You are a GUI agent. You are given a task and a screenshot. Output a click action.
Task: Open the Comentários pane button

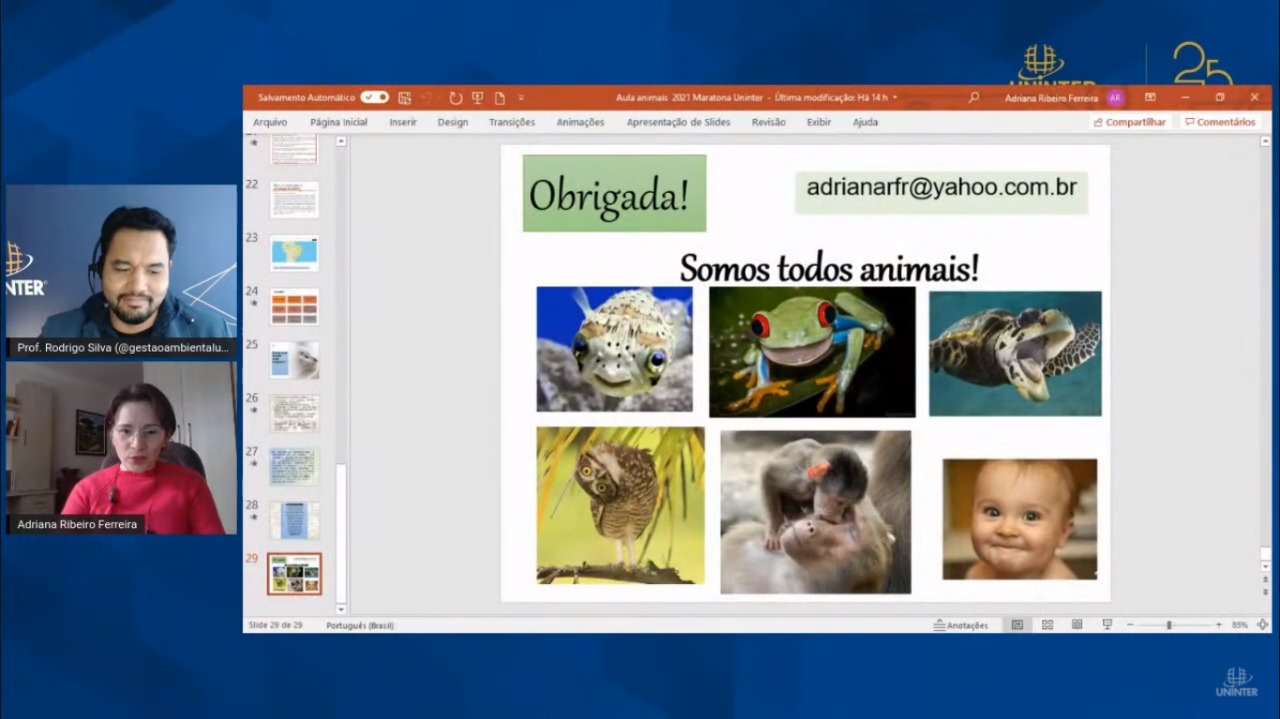click(x=1219, y=122)
